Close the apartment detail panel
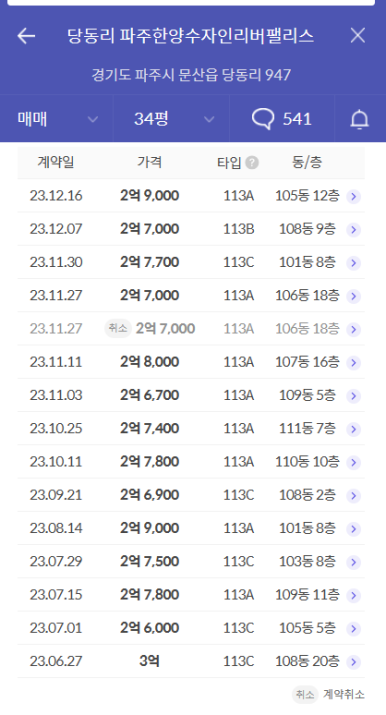Image resolution: width=386 pixels, height=715 pixels. click(x=358, y=35)
